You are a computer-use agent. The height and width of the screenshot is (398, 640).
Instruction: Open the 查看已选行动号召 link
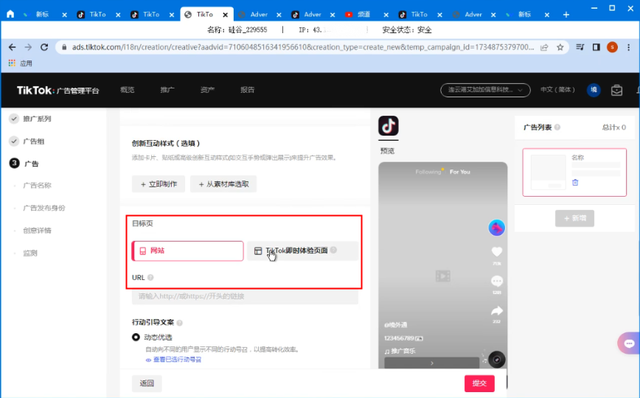pos(177,360)
